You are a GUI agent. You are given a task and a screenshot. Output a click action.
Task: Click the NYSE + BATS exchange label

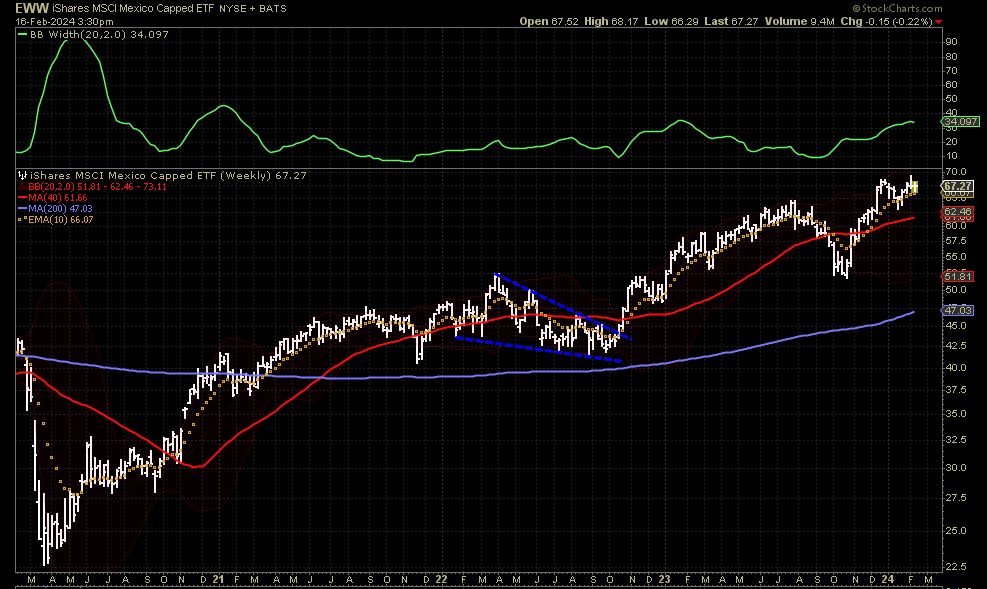252,9
